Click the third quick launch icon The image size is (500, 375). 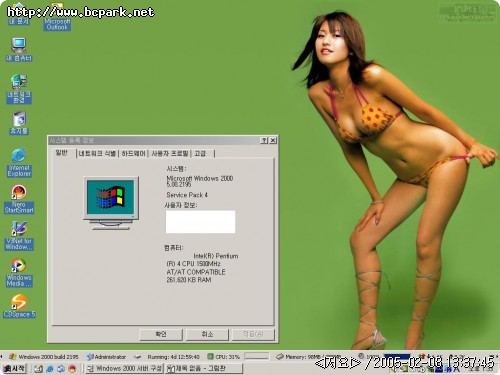tap(61, 369)
